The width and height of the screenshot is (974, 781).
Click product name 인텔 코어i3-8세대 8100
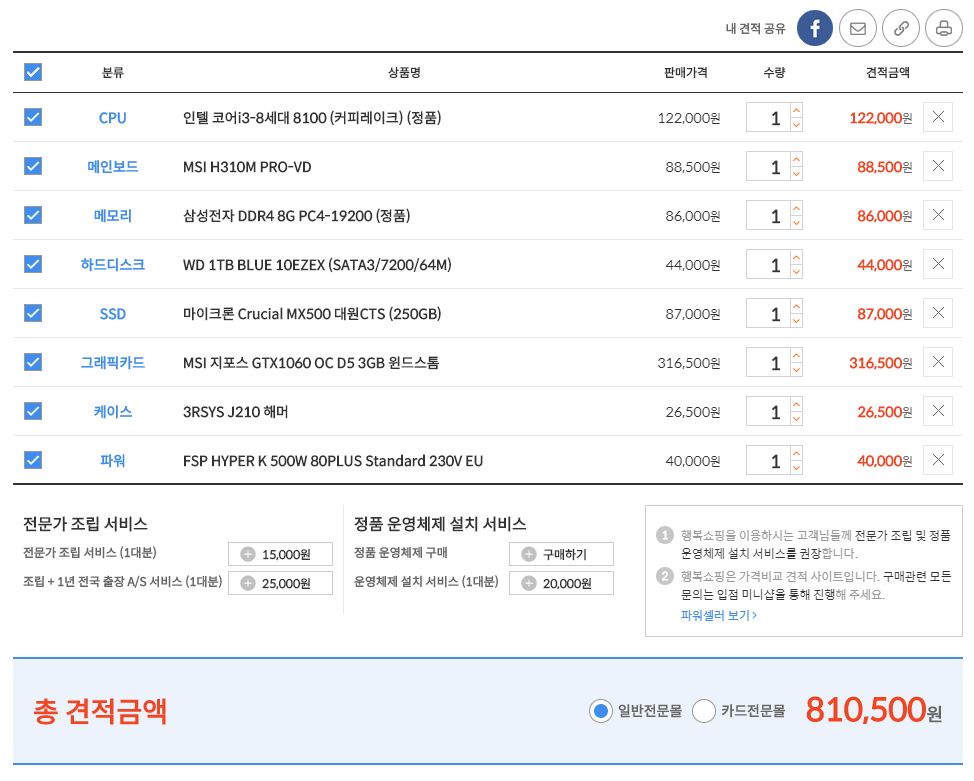(x=312, y=117)
